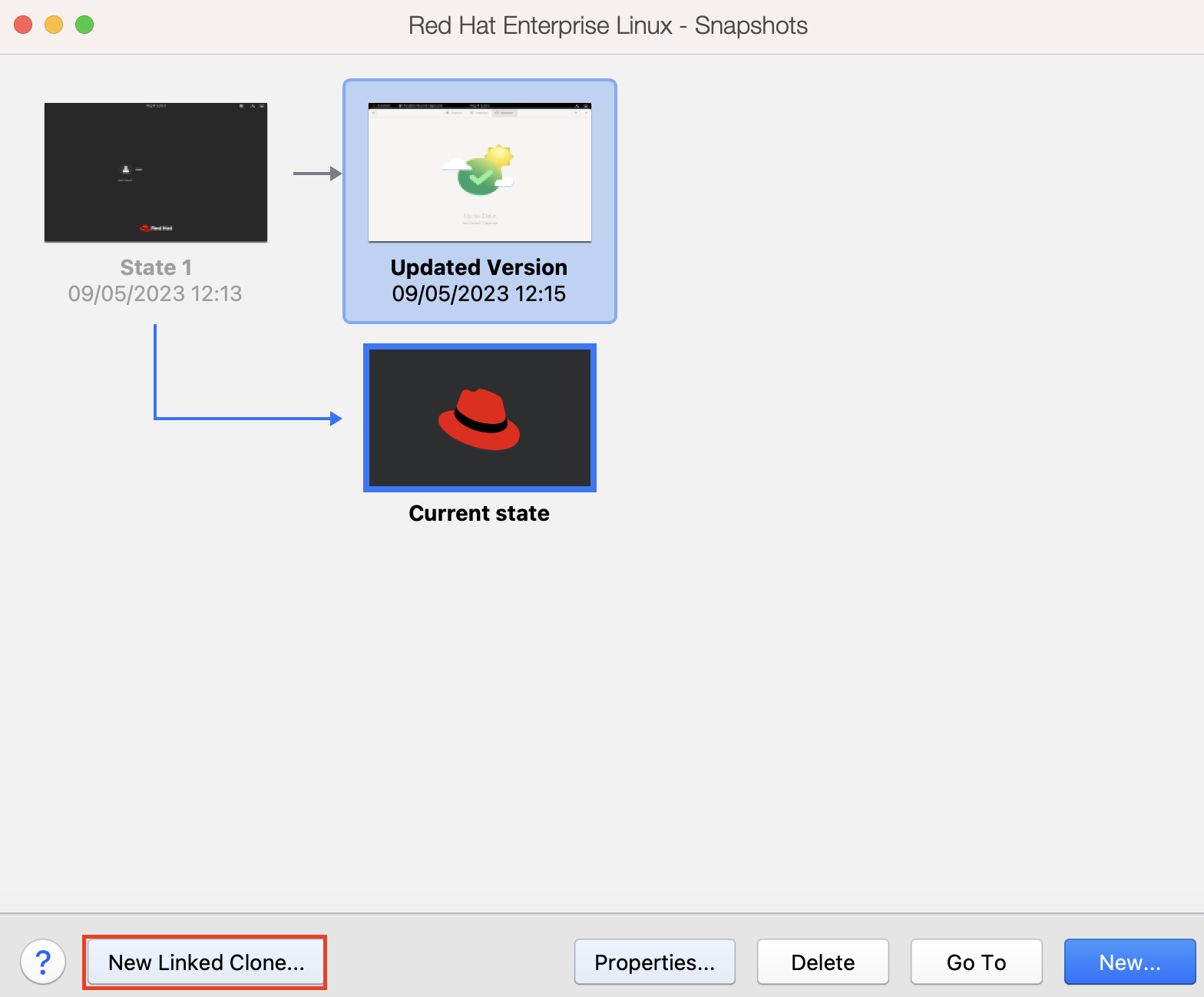The height and width of the screenshot is (997, 1204).
Task: Click the small Red Hat logo in State 1 preview
Action: (156, 228)
